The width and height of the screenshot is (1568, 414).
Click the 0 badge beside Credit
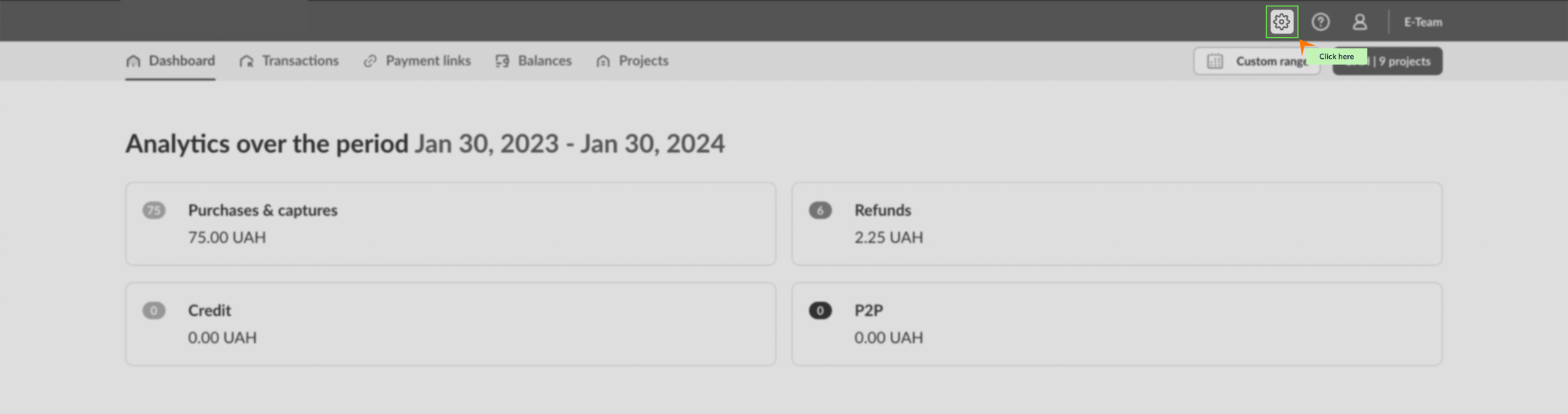pos(154,311)
